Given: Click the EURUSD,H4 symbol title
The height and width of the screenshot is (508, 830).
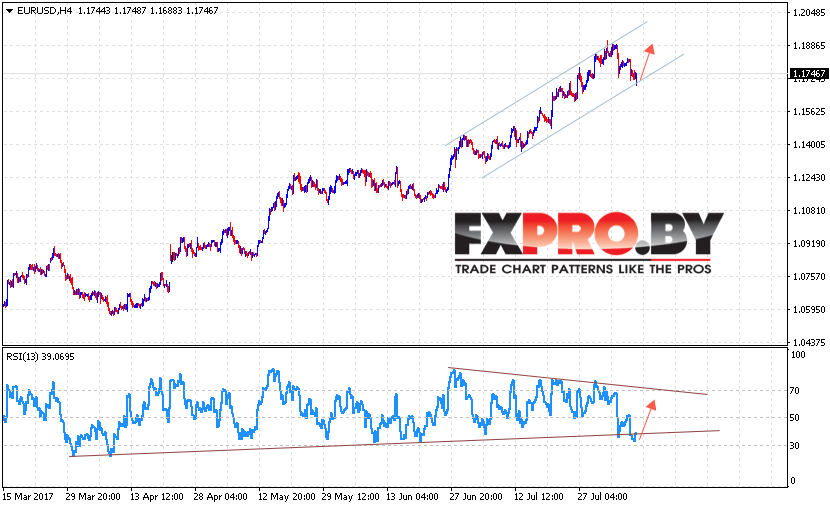Looking at the screenshot, I should (44, 11).
